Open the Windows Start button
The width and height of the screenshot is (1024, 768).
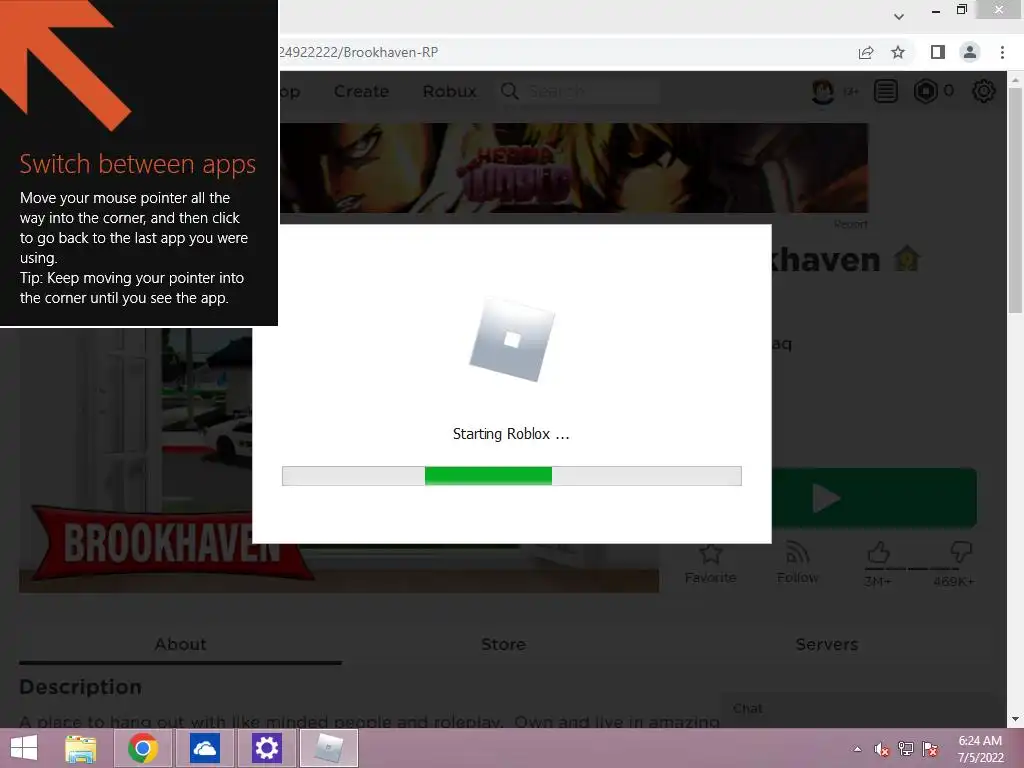click(24, 748)
